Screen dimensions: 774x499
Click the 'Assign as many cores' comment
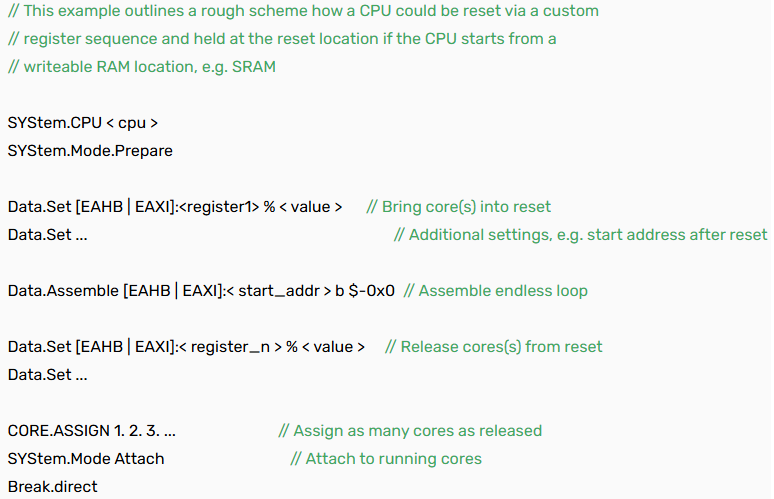[x=410, y=430]
